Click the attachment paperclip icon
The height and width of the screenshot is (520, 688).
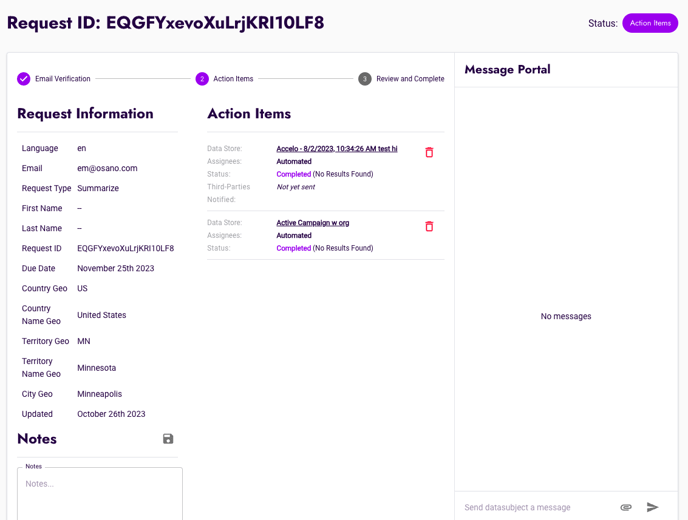[626, 507]
